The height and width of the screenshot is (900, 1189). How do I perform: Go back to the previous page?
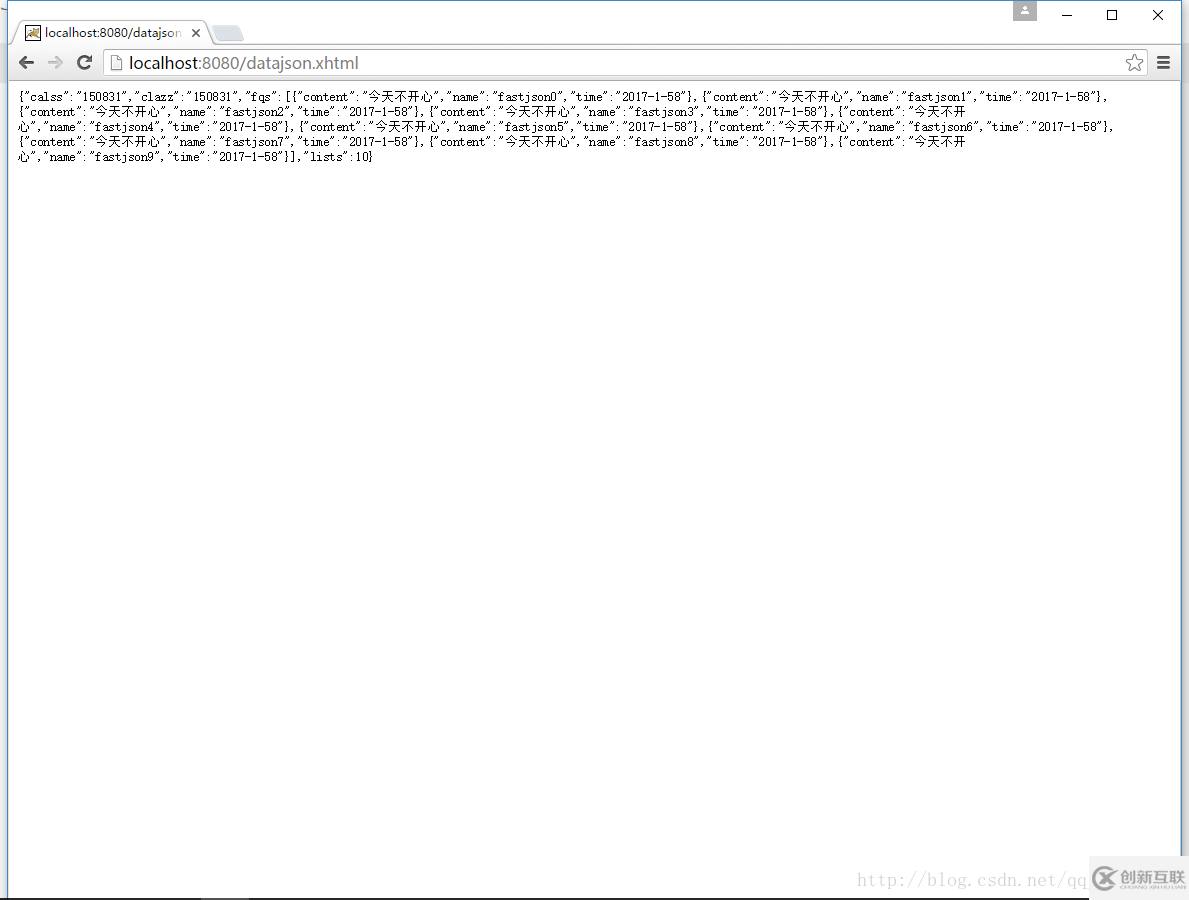click(27, 63)
